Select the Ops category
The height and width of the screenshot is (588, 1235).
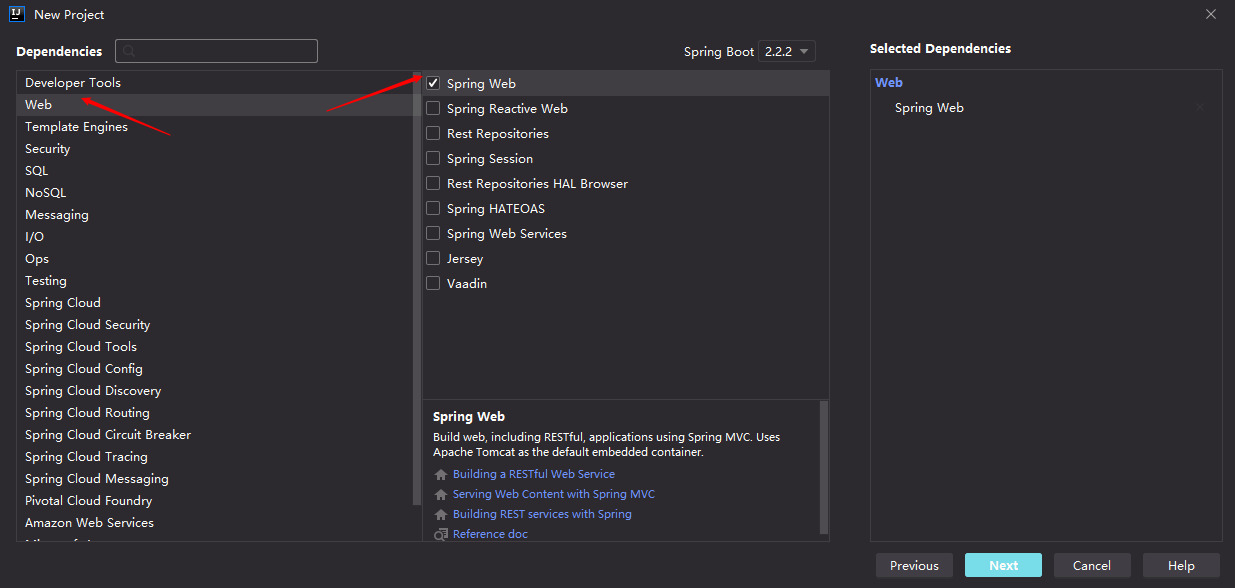tap(215, 259)
